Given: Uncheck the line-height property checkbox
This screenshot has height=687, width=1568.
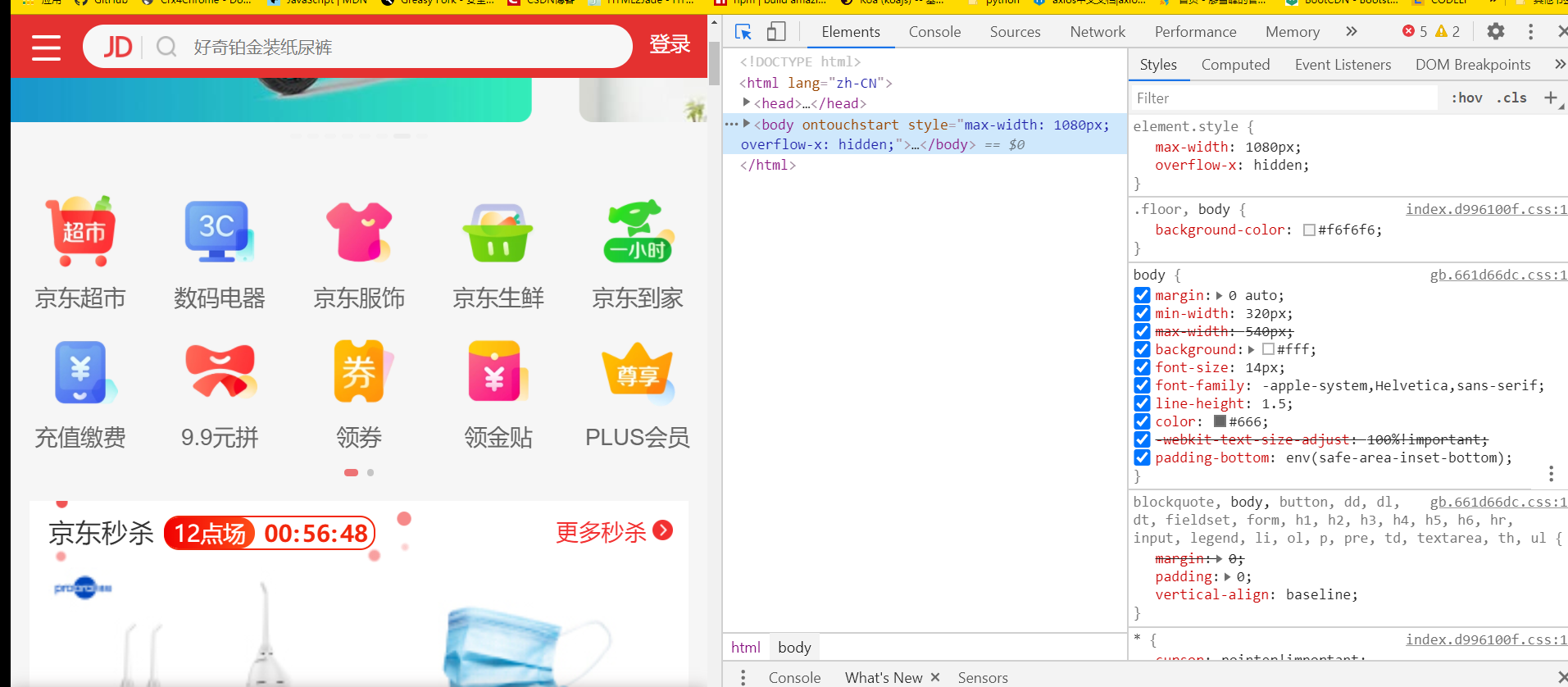Looking at the screenshot, I should click(x=1142, y=403).
